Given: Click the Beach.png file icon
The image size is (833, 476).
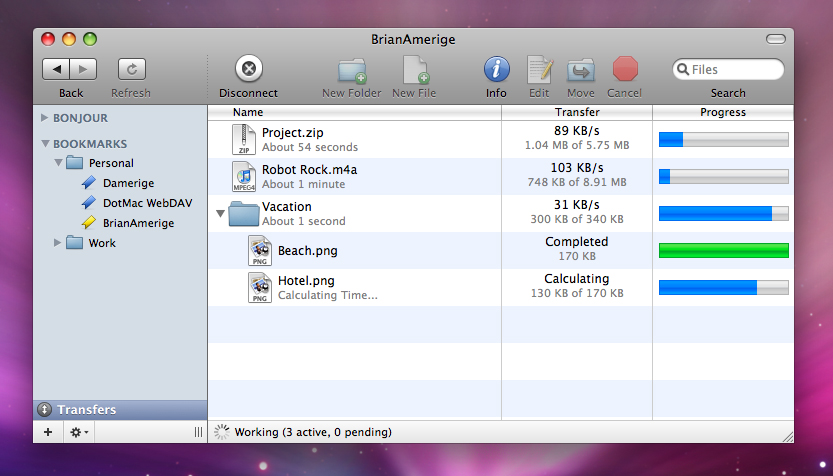Looking at the screenshot, I should [260, 251].
